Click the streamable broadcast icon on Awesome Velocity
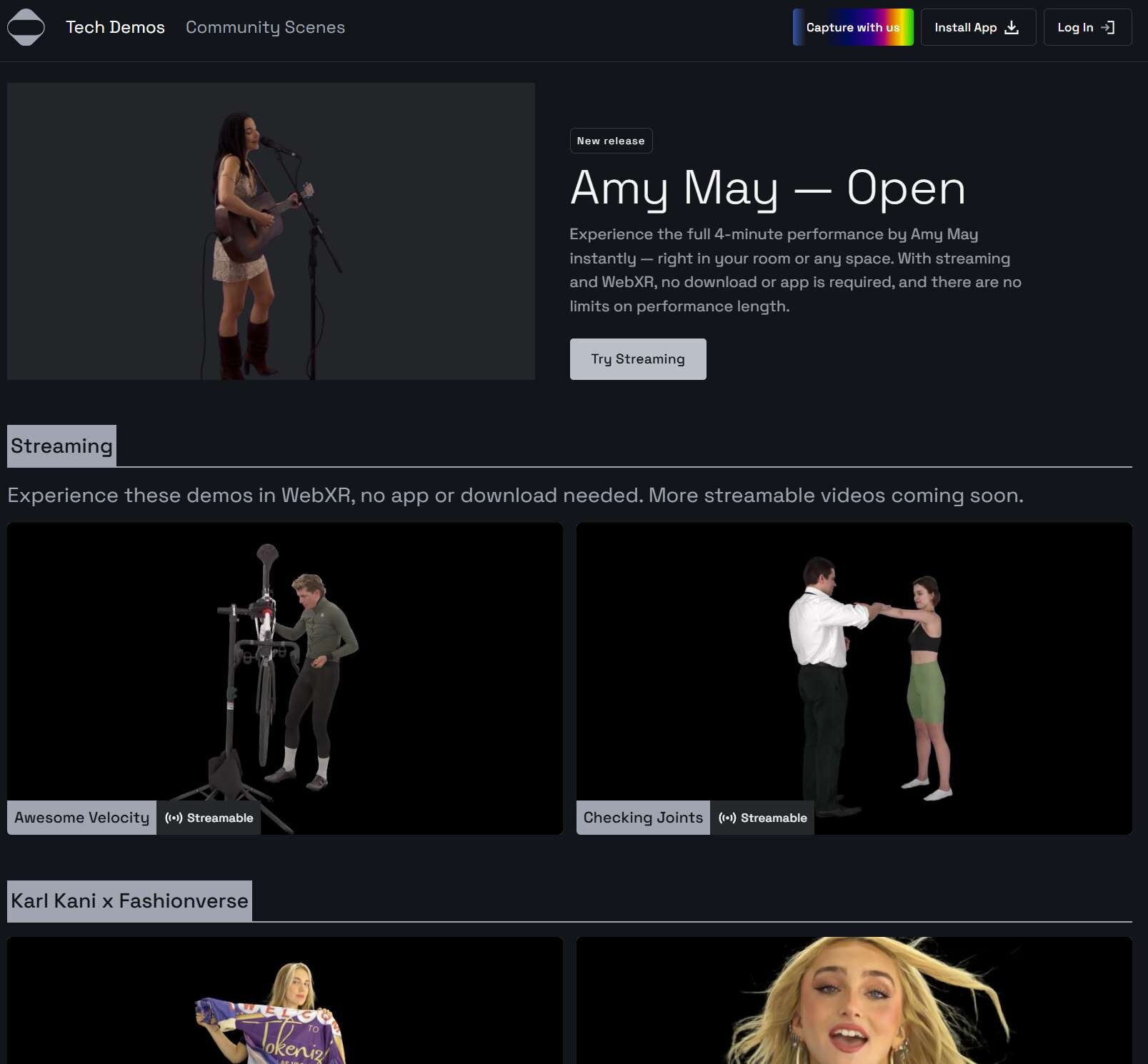Viewport: 1148px width, 1064px height. pyautogui.click(x=174, y=818)
